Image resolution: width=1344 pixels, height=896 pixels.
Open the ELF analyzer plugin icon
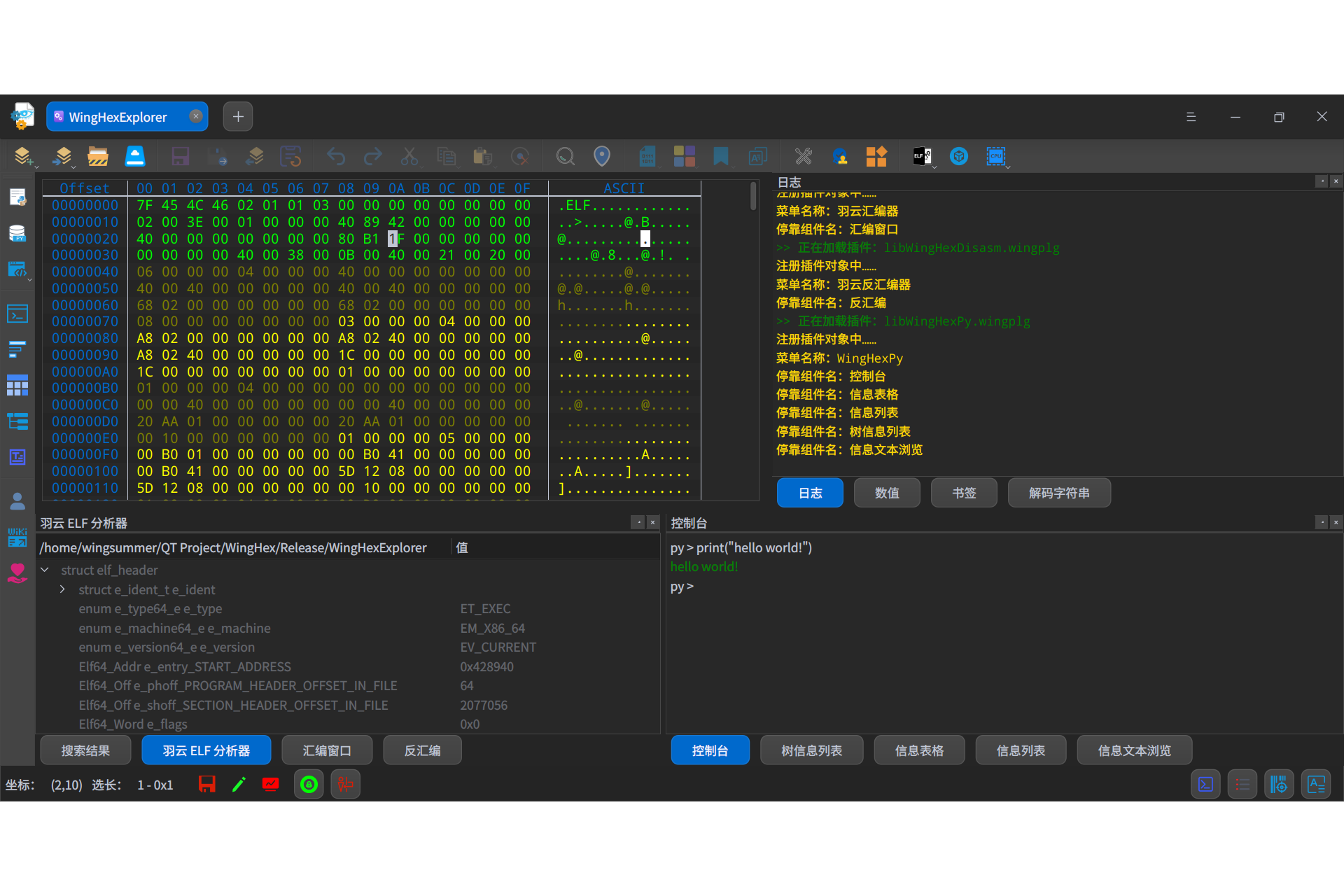[x=922, y=156]
